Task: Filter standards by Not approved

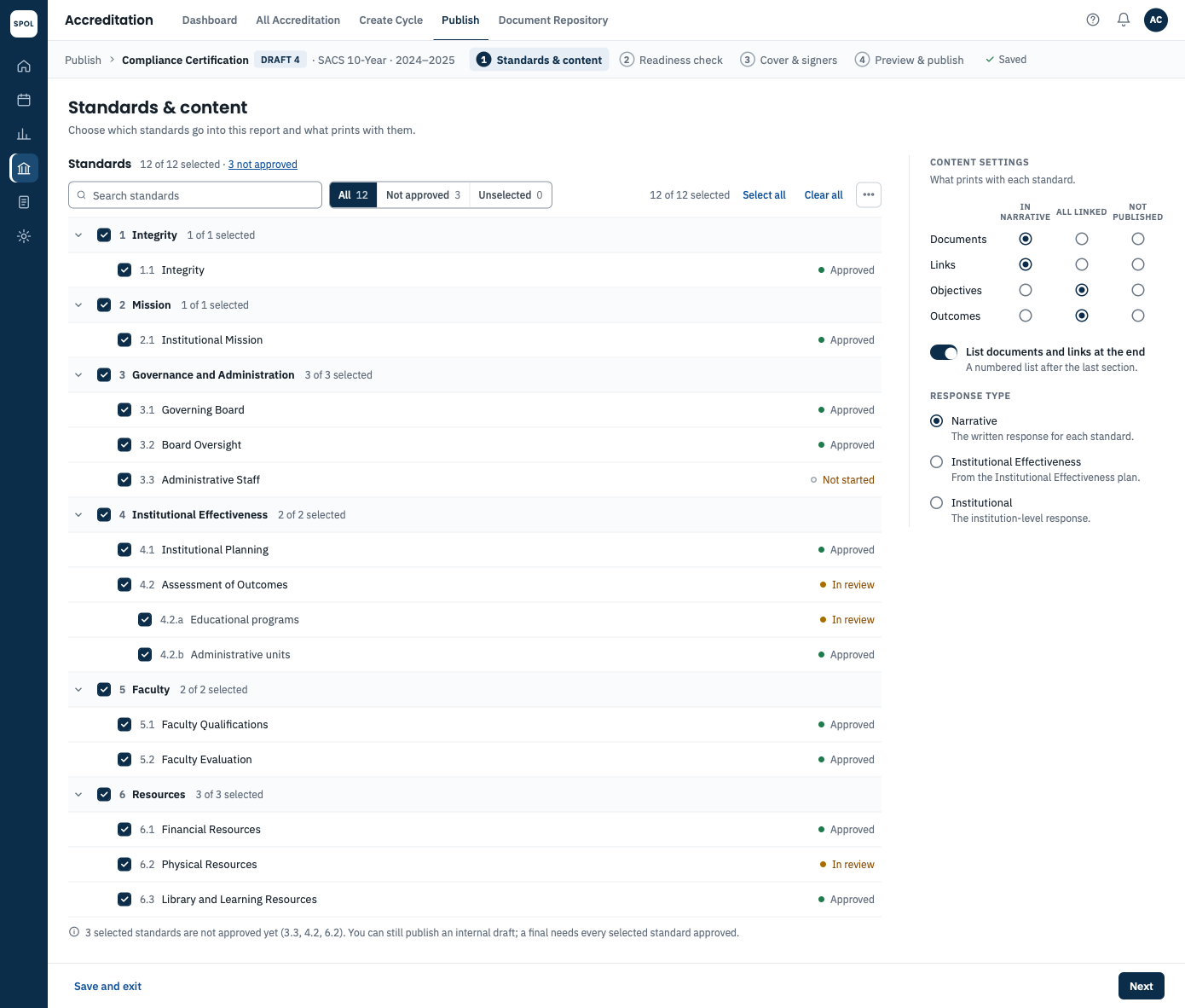Action: 423,195
